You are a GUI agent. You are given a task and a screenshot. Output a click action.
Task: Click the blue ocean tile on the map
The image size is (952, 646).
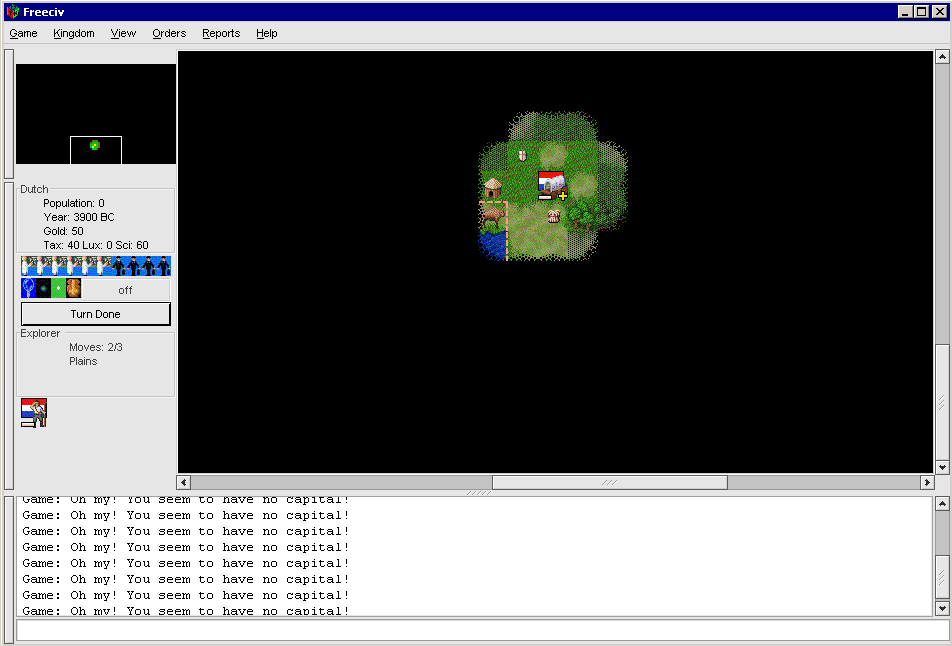(x=492, y=245)
